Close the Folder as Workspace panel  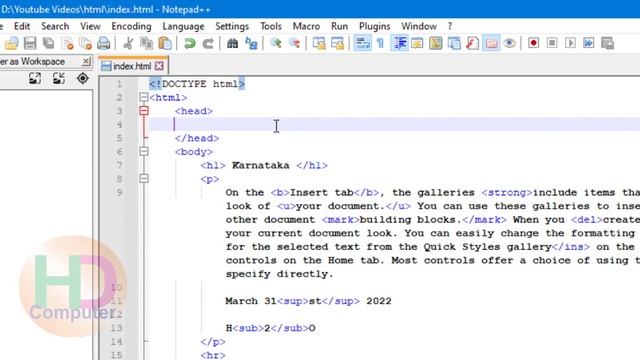tap(86, 62)
